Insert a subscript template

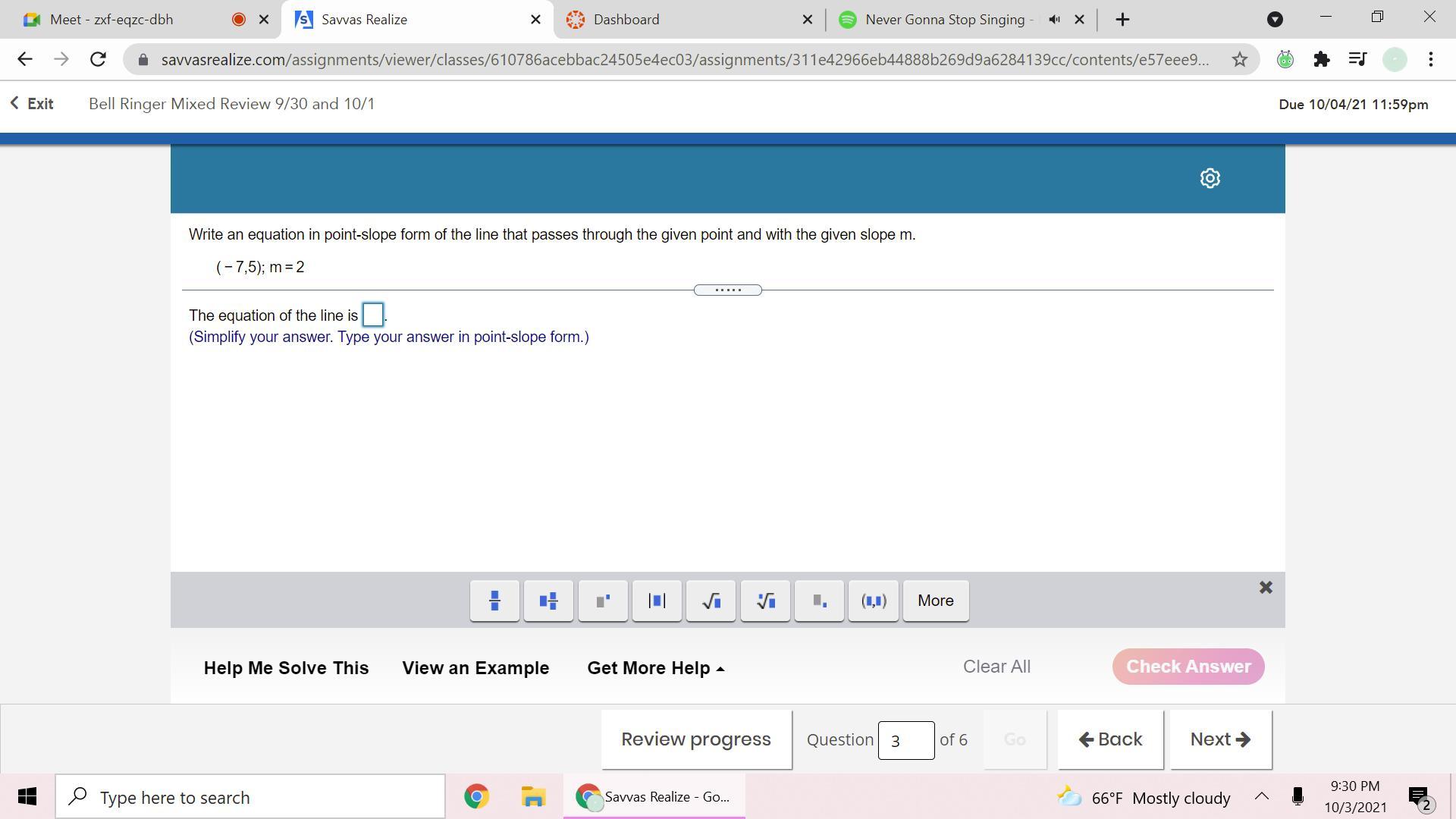819,601
